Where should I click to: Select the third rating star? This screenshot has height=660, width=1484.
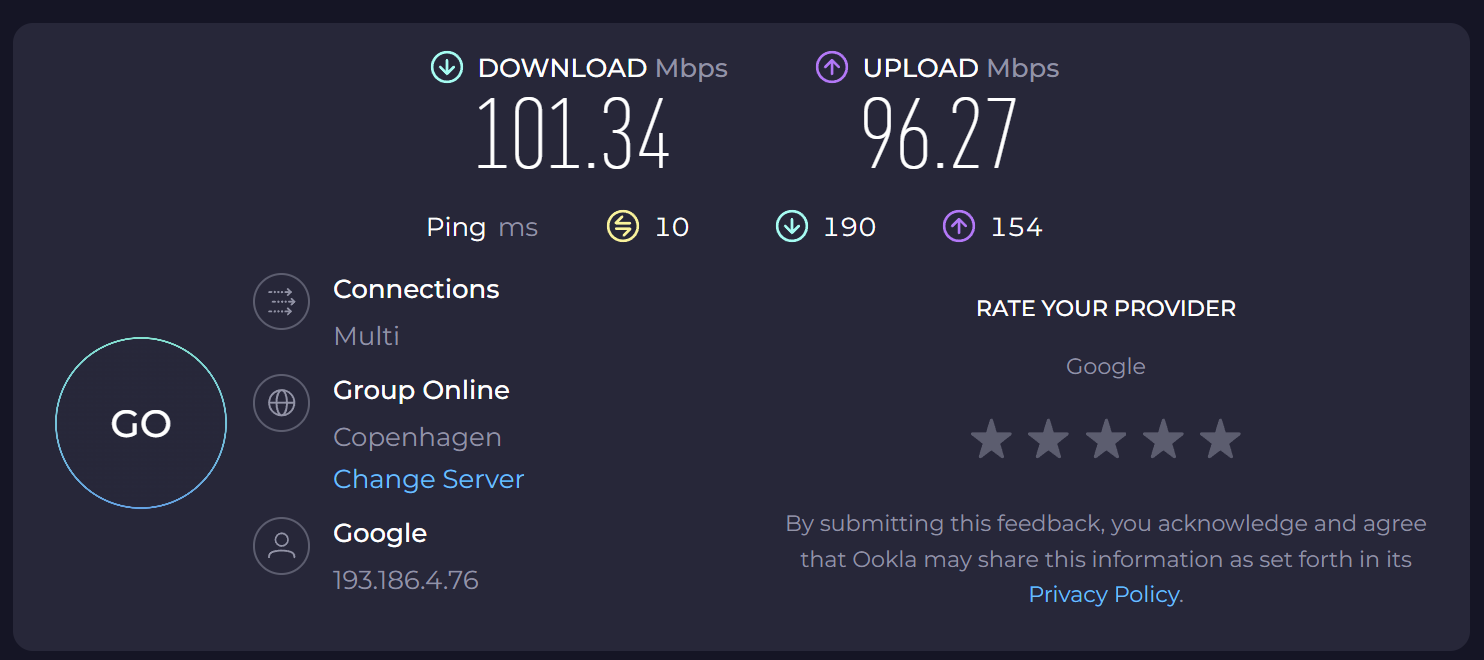[1106, 439]
